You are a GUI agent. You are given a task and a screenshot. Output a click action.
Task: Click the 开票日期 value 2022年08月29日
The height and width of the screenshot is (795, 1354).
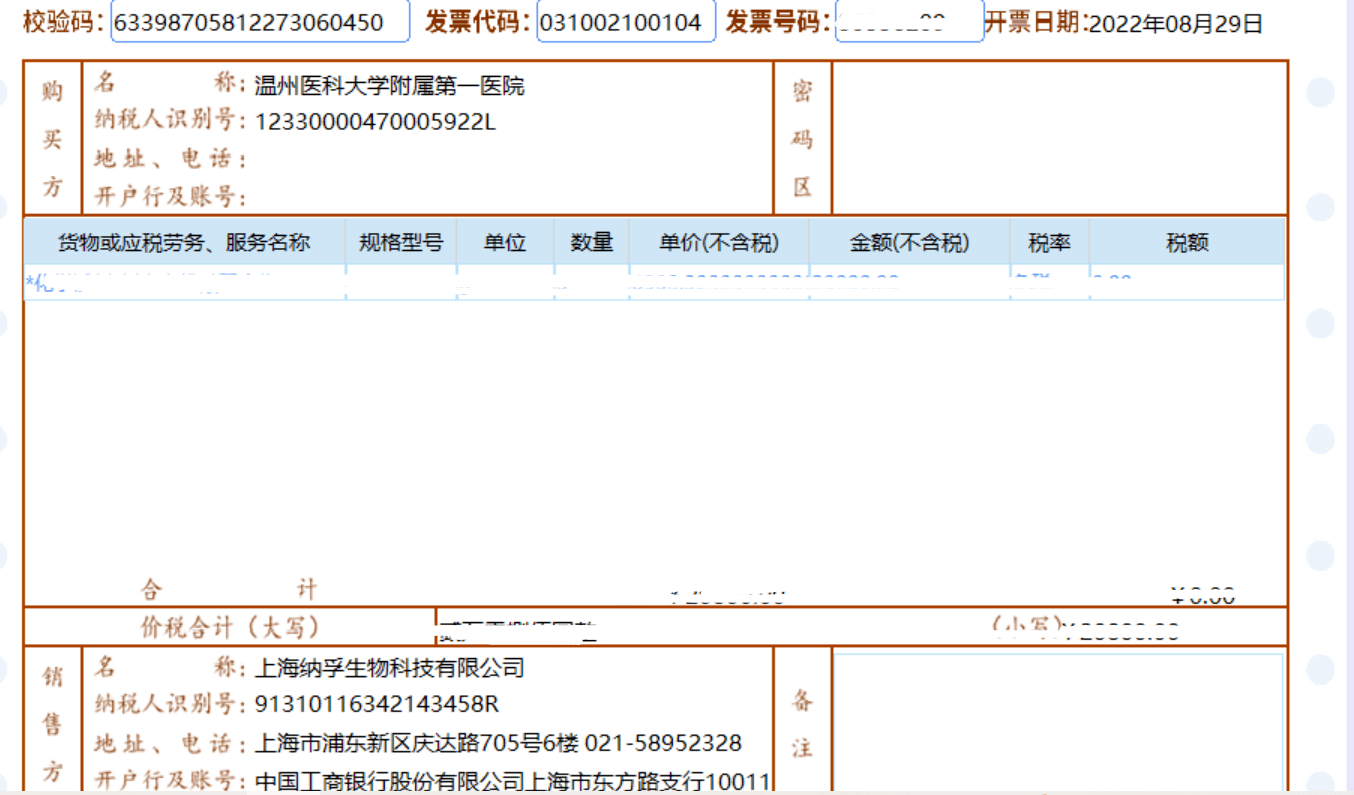[1175, 24]
